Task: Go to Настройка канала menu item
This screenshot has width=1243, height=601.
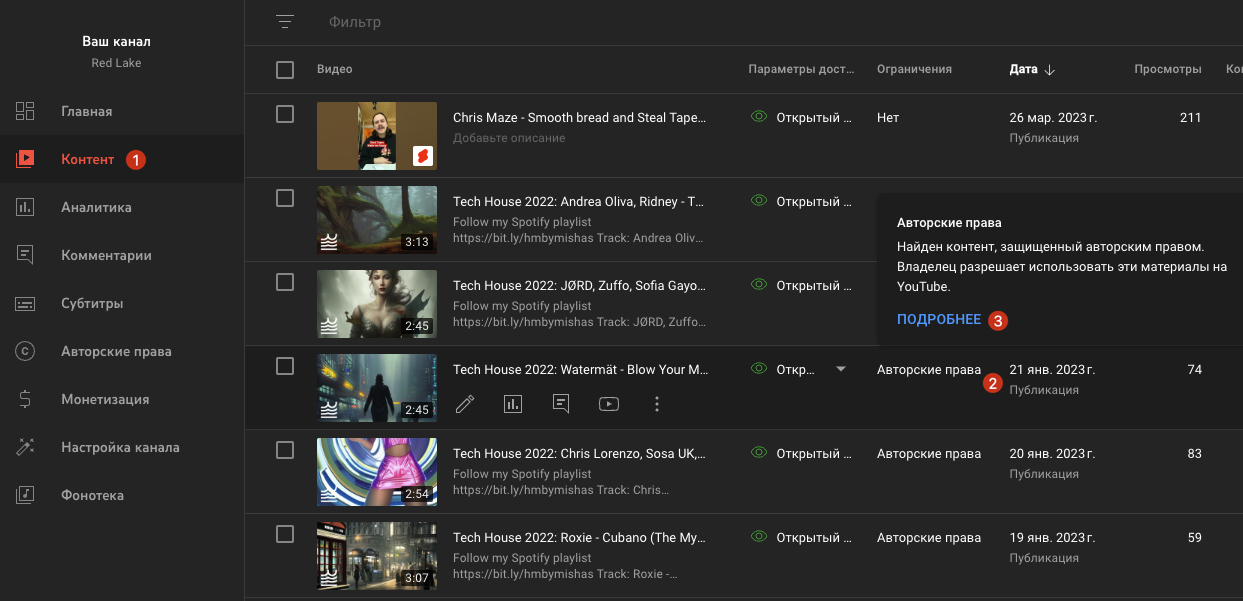Action: tap(120, 447)
